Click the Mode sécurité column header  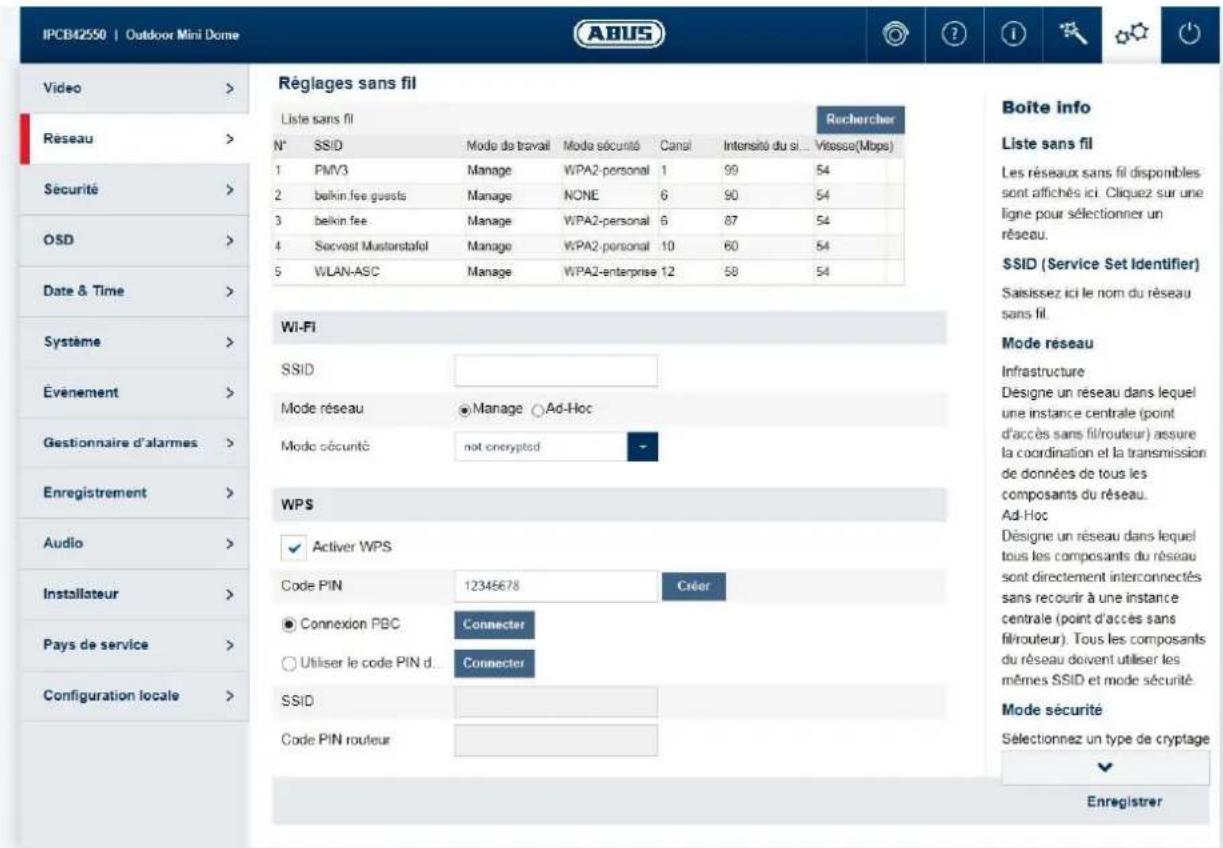point(601,147)
